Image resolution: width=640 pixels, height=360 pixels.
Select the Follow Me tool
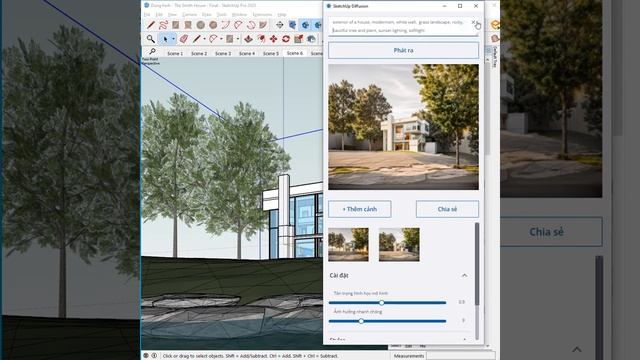tap(261, 39)
